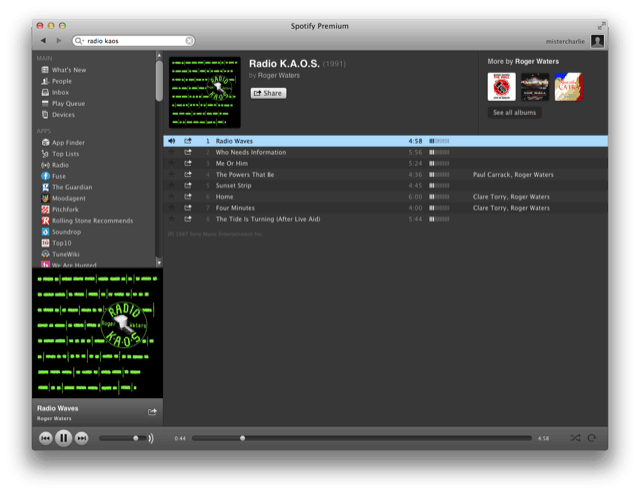
Task: Open the Ça Ira album thumbnail
Action: 569,87
